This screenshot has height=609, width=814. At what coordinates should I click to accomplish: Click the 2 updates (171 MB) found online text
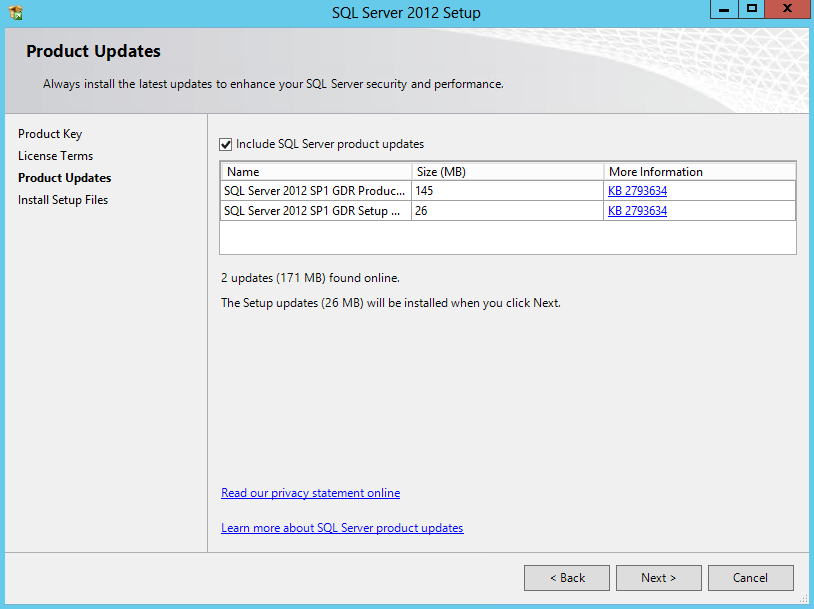coord(310,278)
